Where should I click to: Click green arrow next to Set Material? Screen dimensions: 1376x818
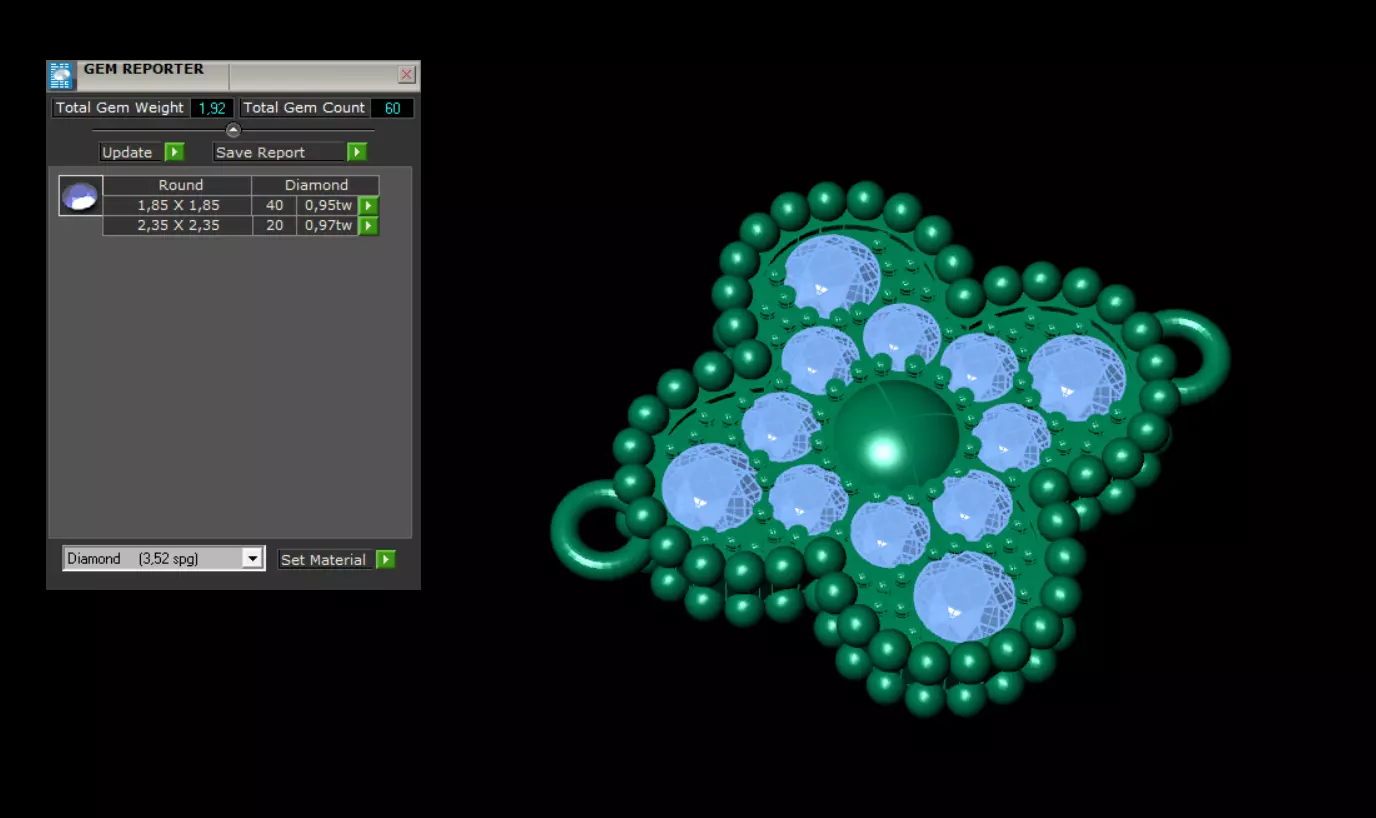click(386, 560)
